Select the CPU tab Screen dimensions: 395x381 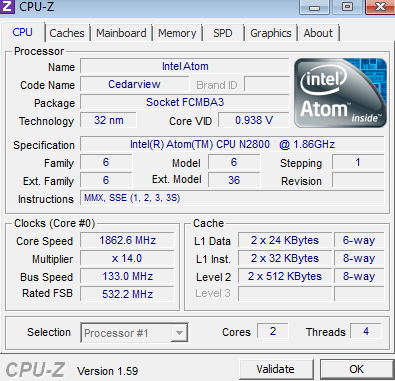point(23,32)
